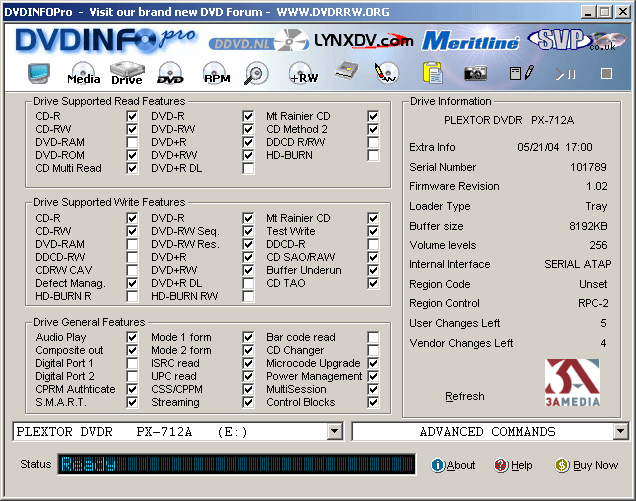The height and width of the screenshot is (501, 636).
Task: Click the DVDINFOpro logo
Action: pos(106,41)
